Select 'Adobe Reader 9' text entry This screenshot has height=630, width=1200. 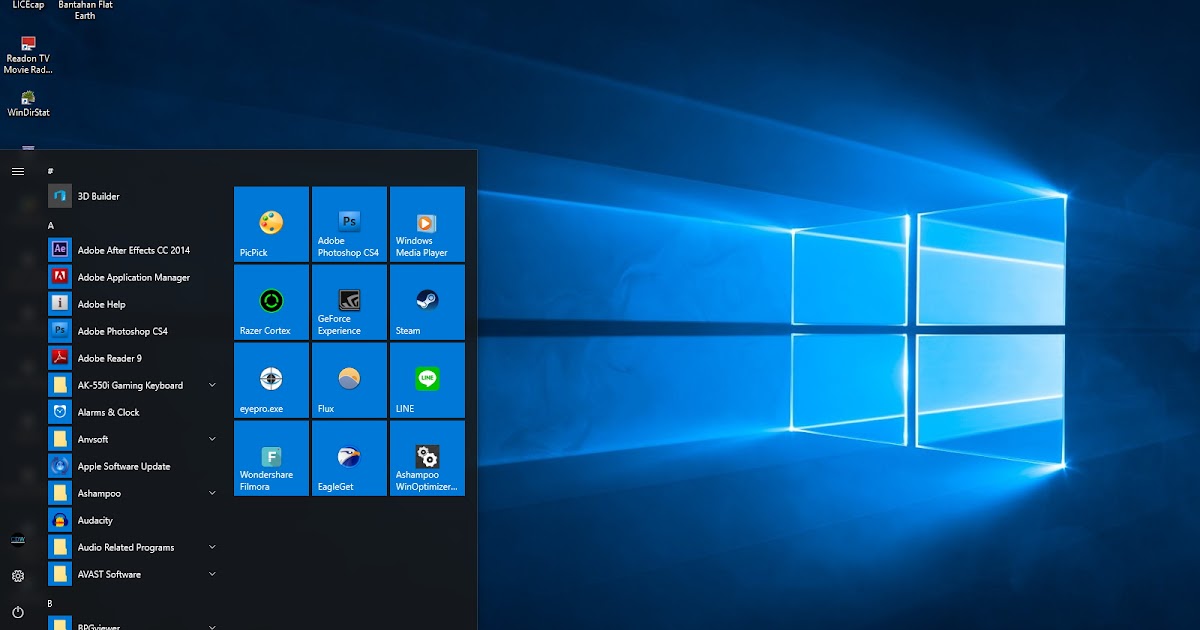point(110,358)
